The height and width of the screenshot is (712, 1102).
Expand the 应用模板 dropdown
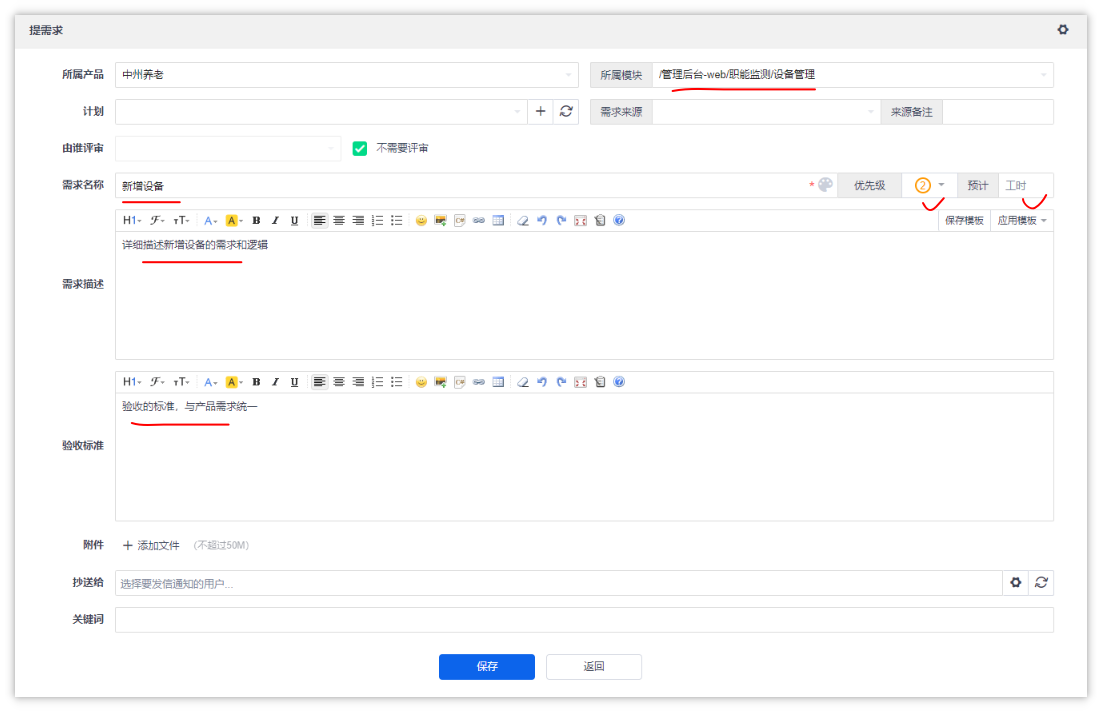click(x=1022, y=221)
